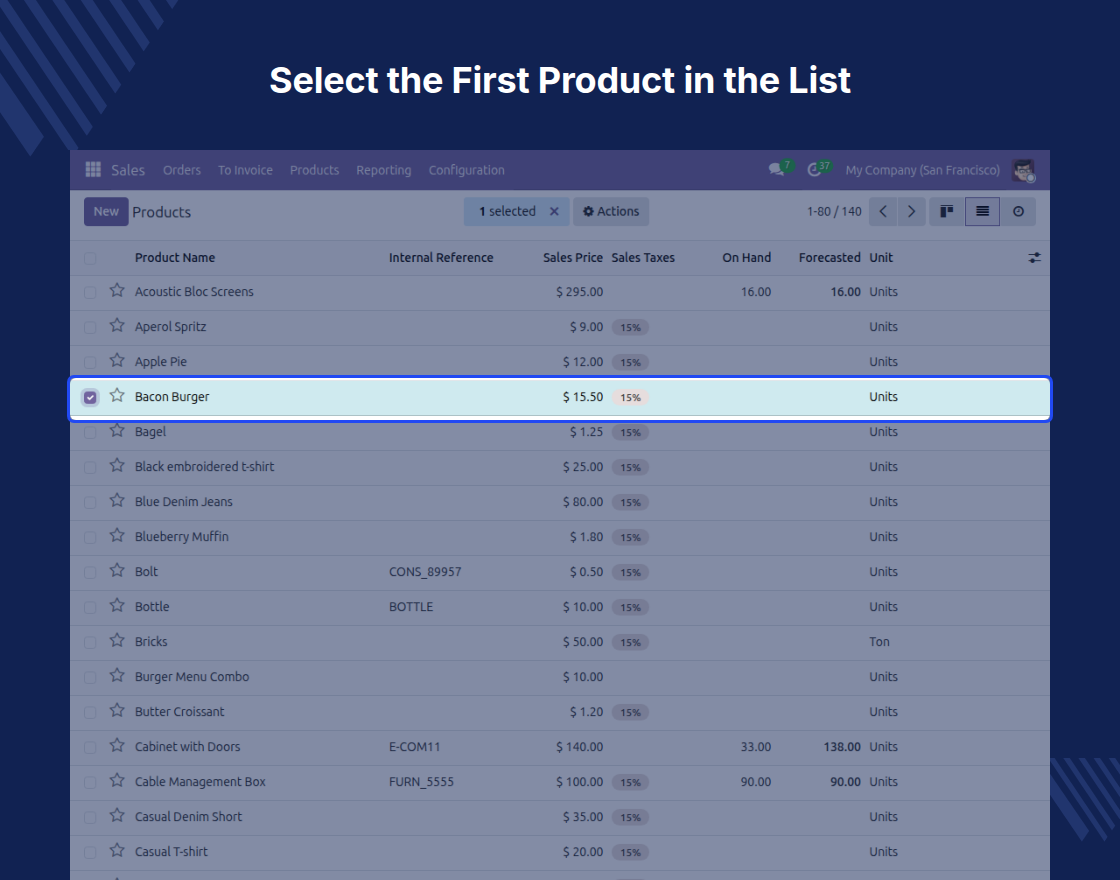Switch to List view

pos(982,211)
